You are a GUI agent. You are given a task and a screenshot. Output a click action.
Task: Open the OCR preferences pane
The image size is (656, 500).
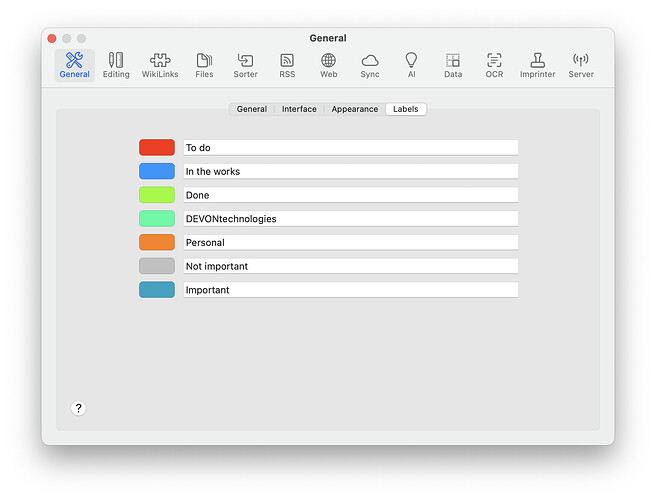point(494,65)
